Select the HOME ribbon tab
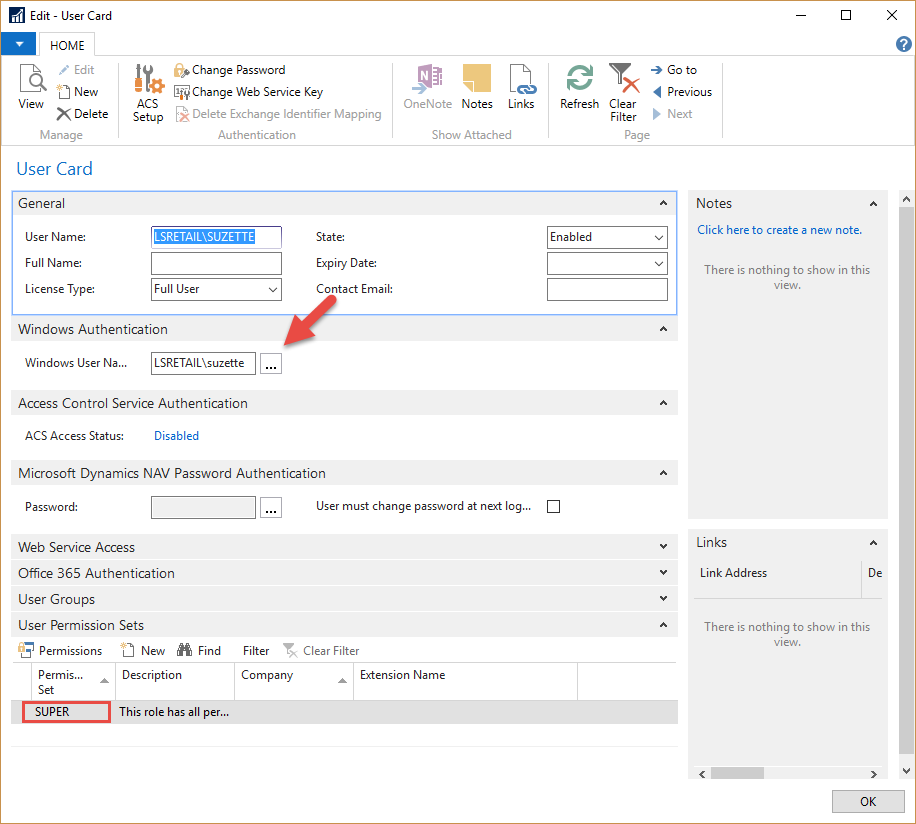Screen dimensions: 916x824 (x=68, y=45)
